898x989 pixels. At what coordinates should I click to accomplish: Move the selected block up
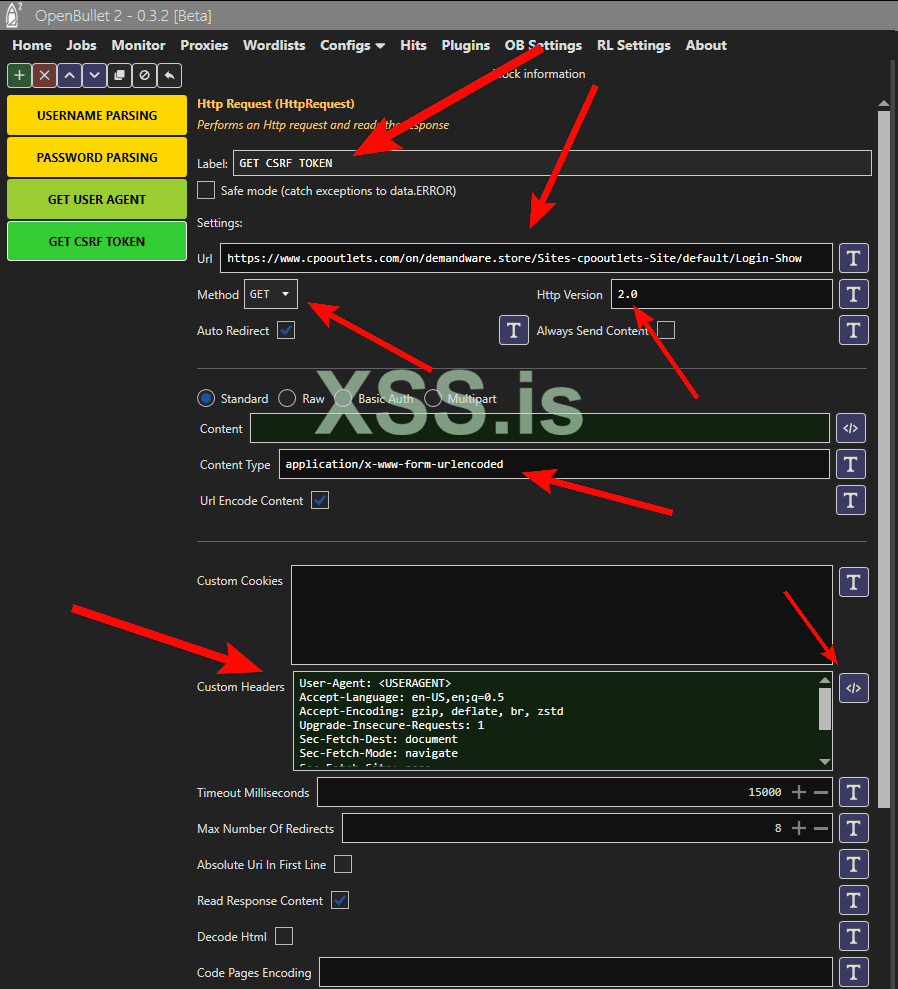click(69, 76)
